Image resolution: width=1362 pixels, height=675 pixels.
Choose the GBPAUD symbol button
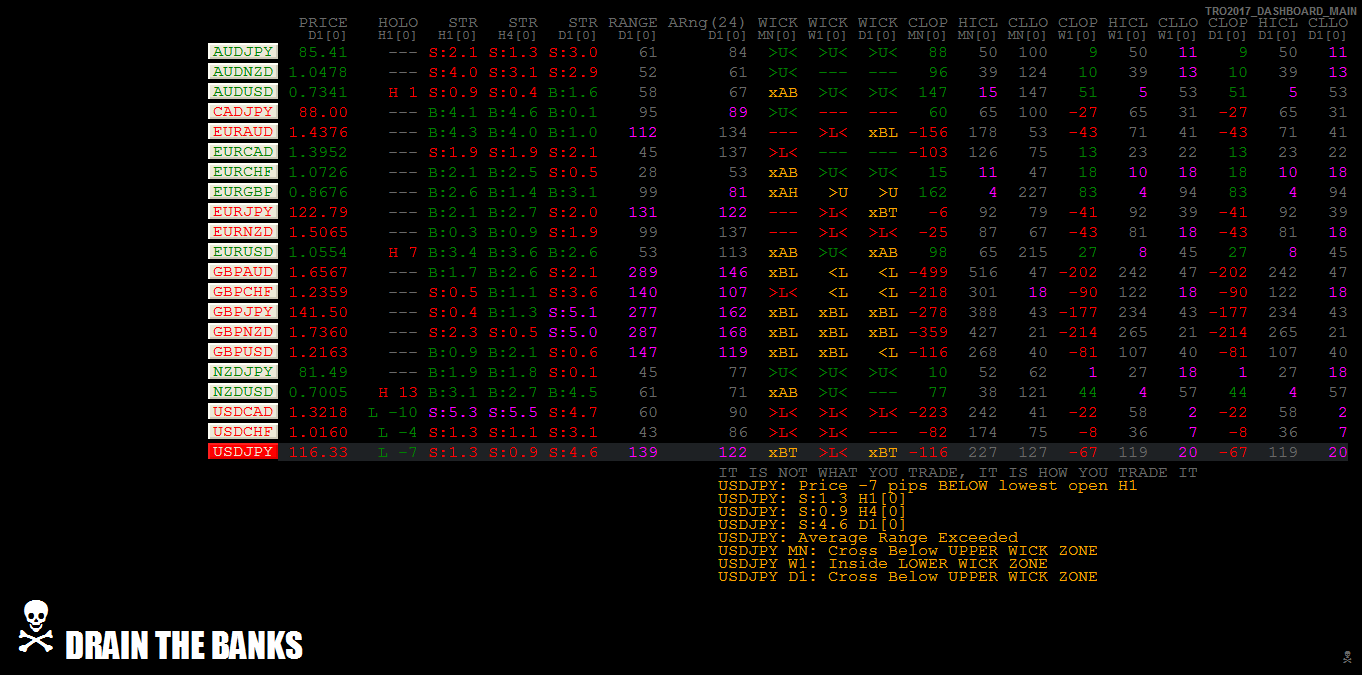[x=243, y=272]
